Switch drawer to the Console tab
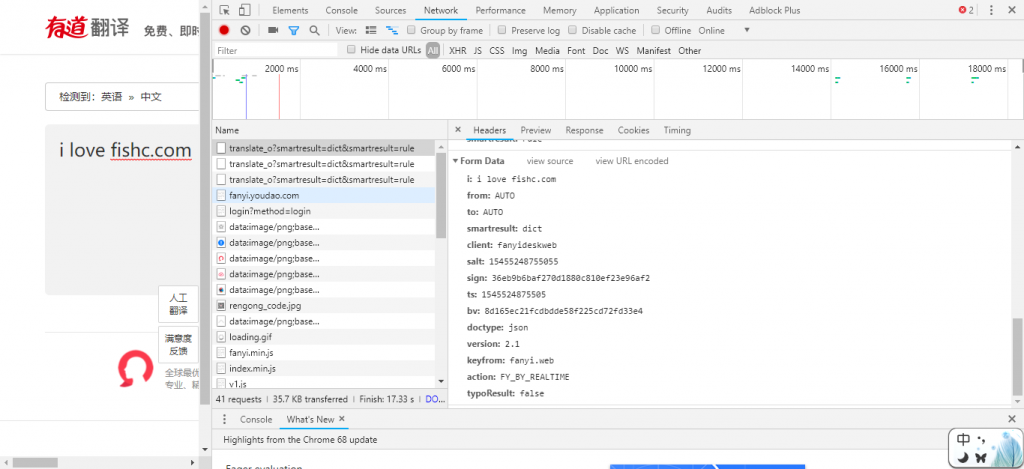This screenshot has width=1024, height=469. pyautogui.click(x=256, y=419)
